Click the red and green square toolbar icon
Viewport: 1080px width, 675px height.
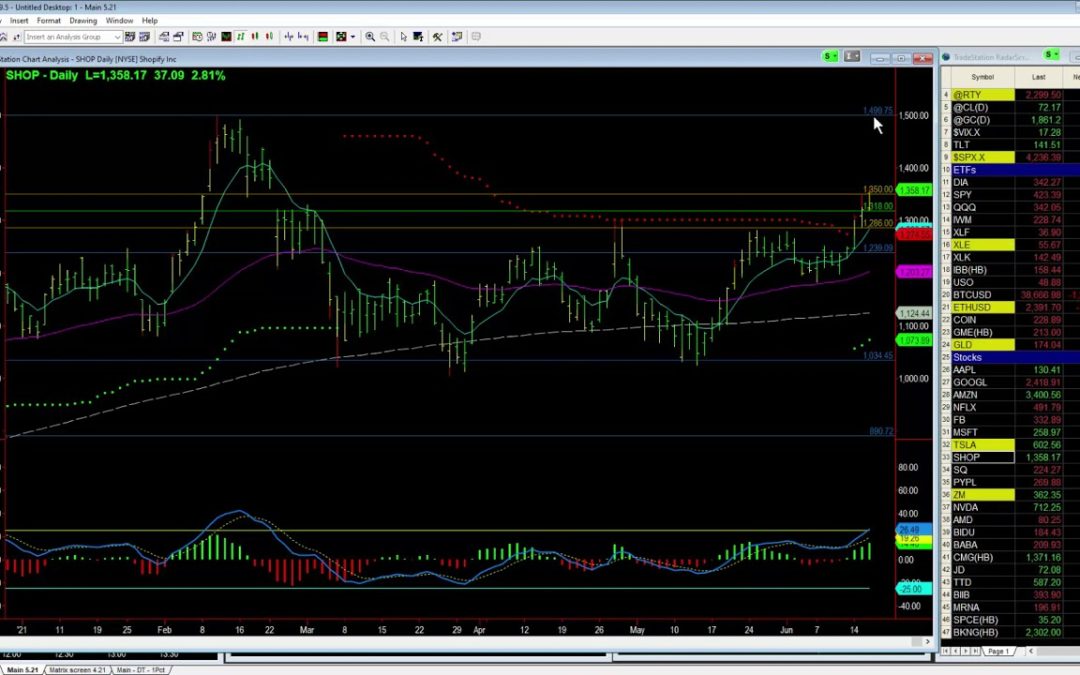(x=322, y=37)
